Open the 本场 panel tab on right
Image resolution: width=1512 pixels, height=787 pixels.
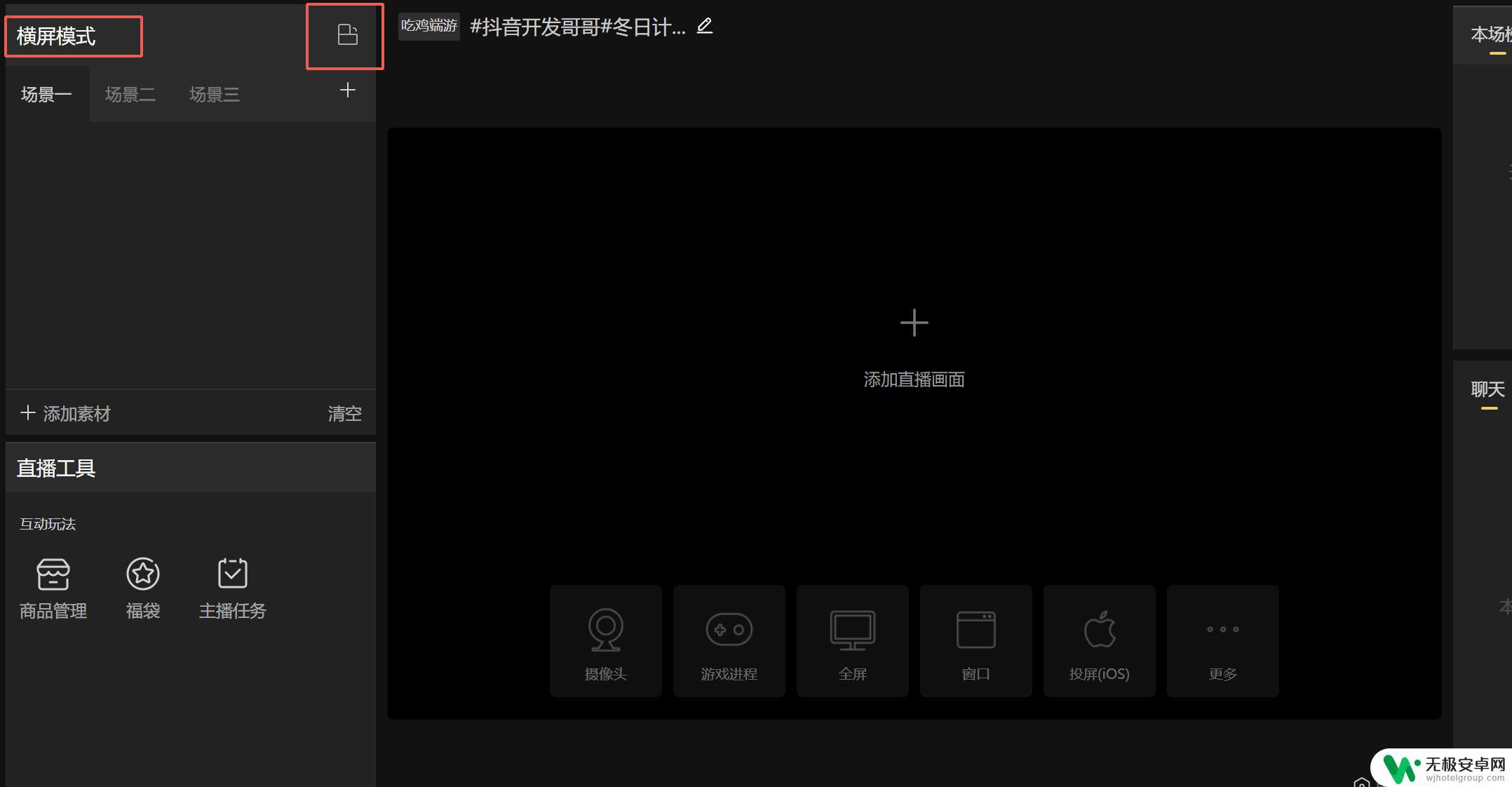point(1491,34)
